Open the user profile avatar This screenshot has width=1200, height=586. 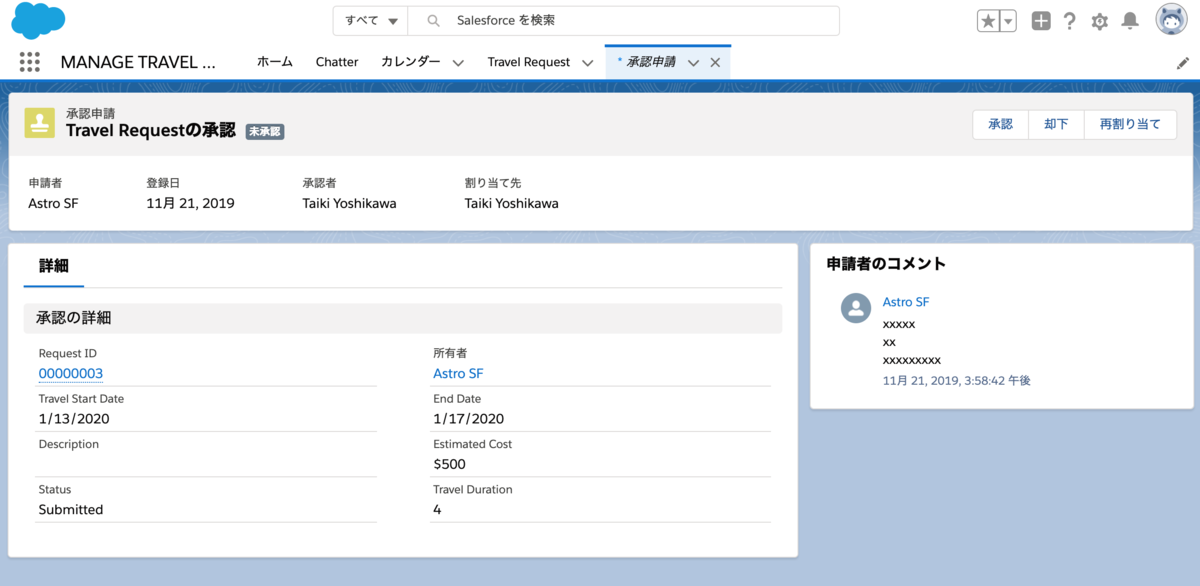click(1171, 20)
